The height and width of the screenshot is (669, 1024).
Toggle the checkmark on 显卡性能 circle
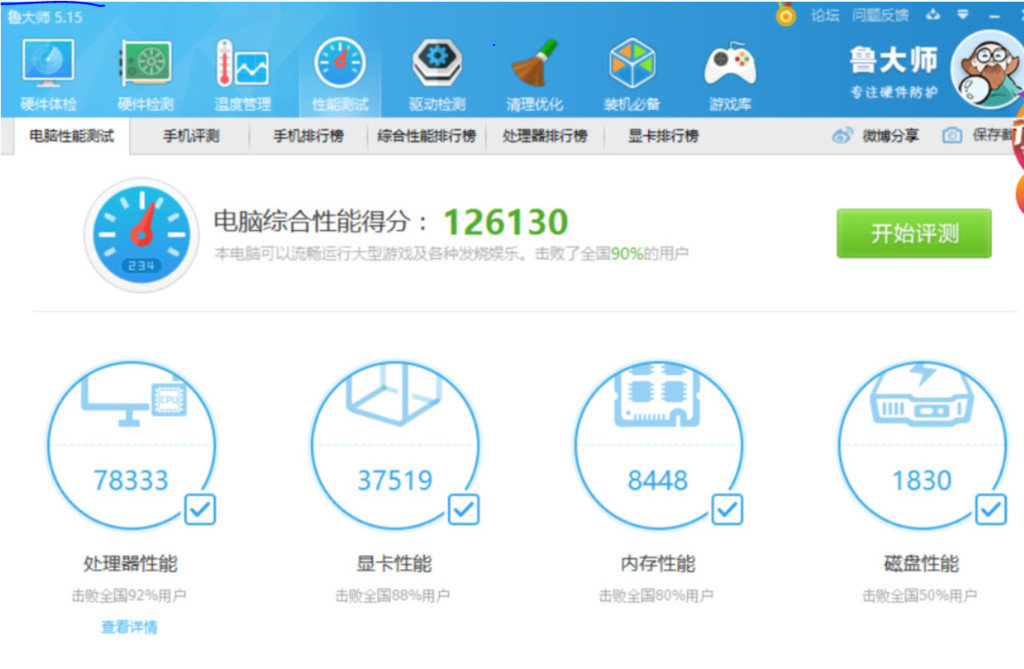pyautogui.click(x=462, y=510)
